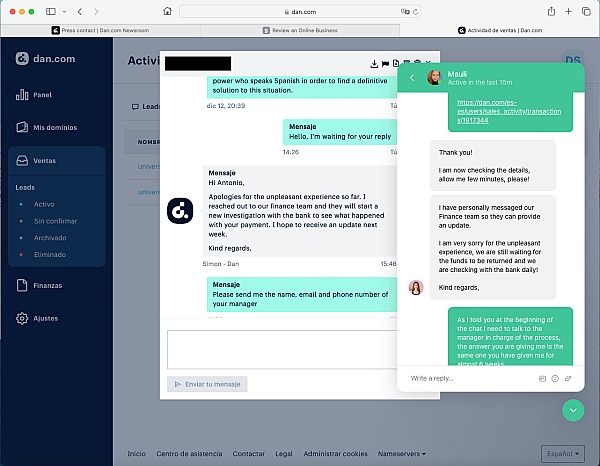Open the sidebar options chevron in Safari
The image size is (600, 466).
64,11
